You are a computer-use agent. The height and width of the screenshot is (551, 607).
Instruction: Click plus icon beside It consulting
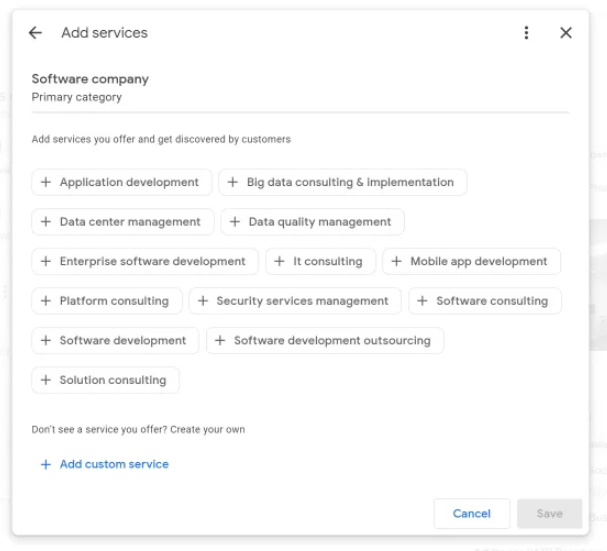280,261
